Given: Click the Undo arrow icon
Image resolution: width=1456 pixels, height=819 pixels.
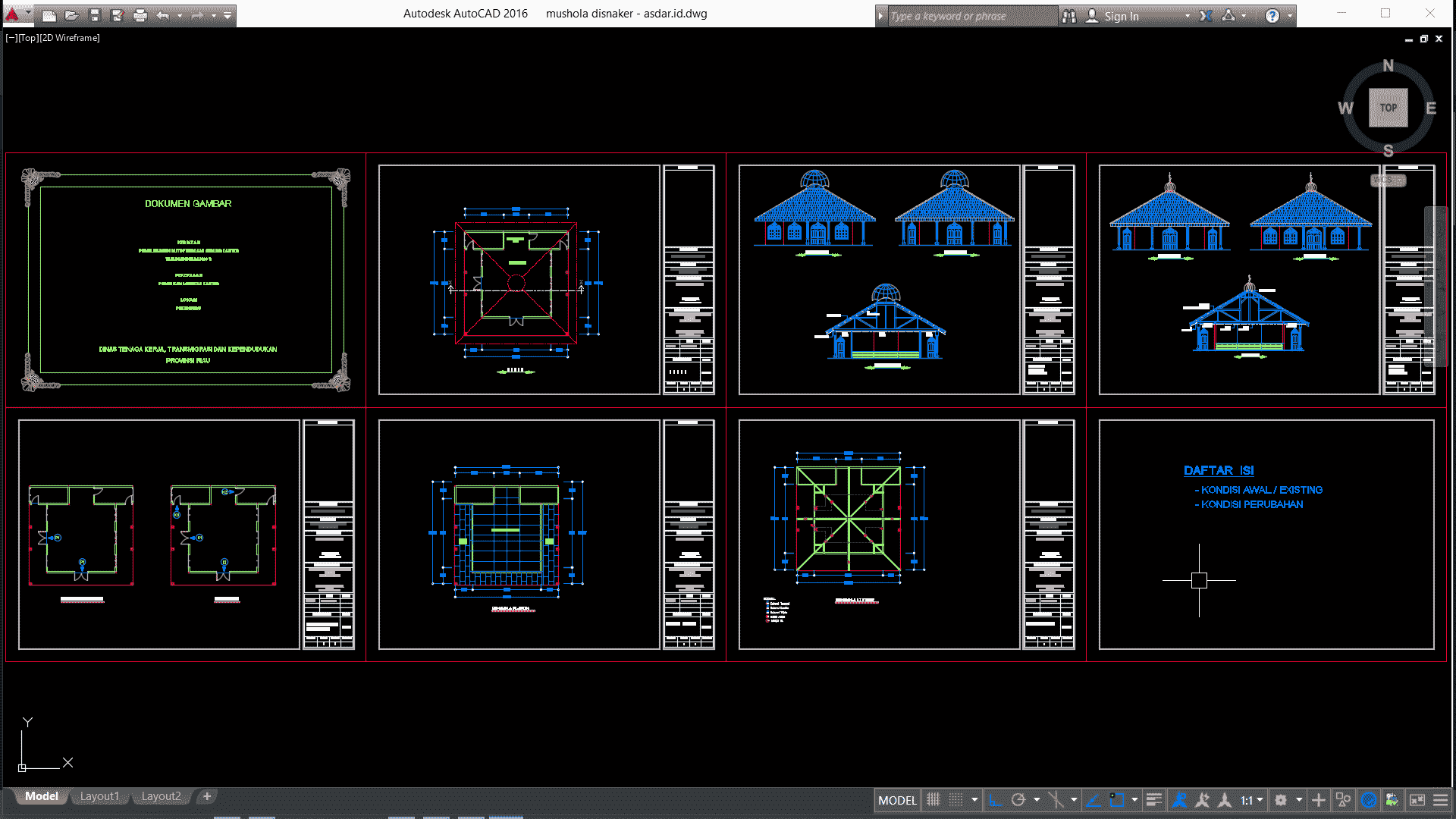Looking at the screenshot, I should coord(163,15).
